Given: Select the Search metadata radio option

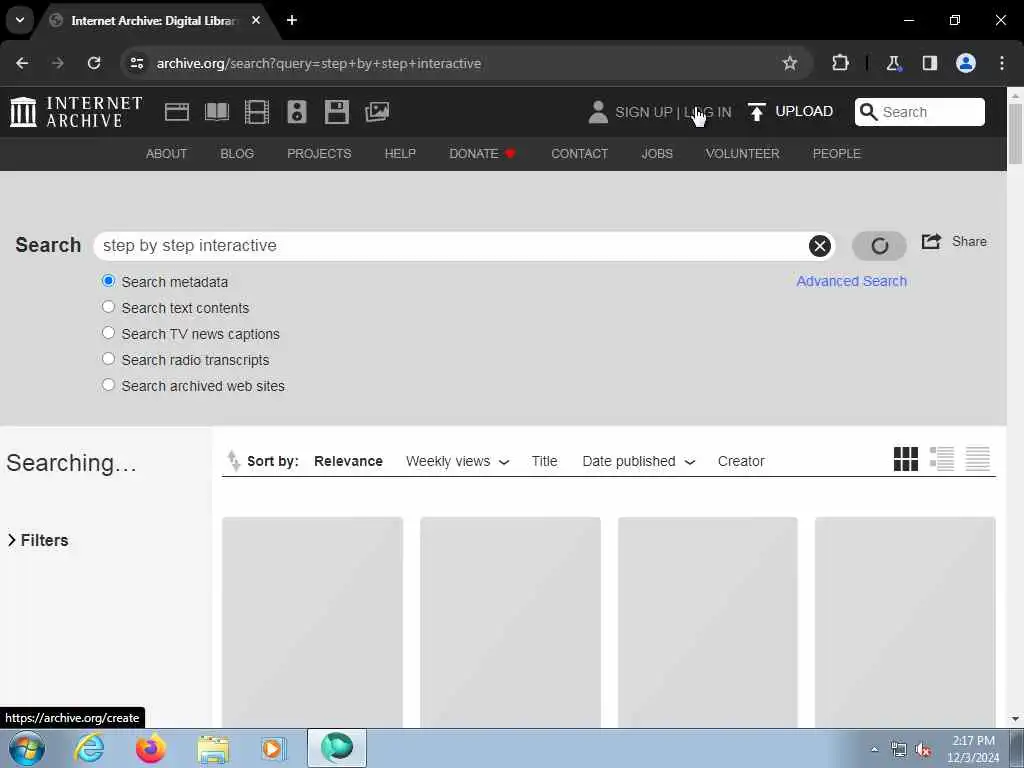Looking at the screenshot, I should coord(108,281).
